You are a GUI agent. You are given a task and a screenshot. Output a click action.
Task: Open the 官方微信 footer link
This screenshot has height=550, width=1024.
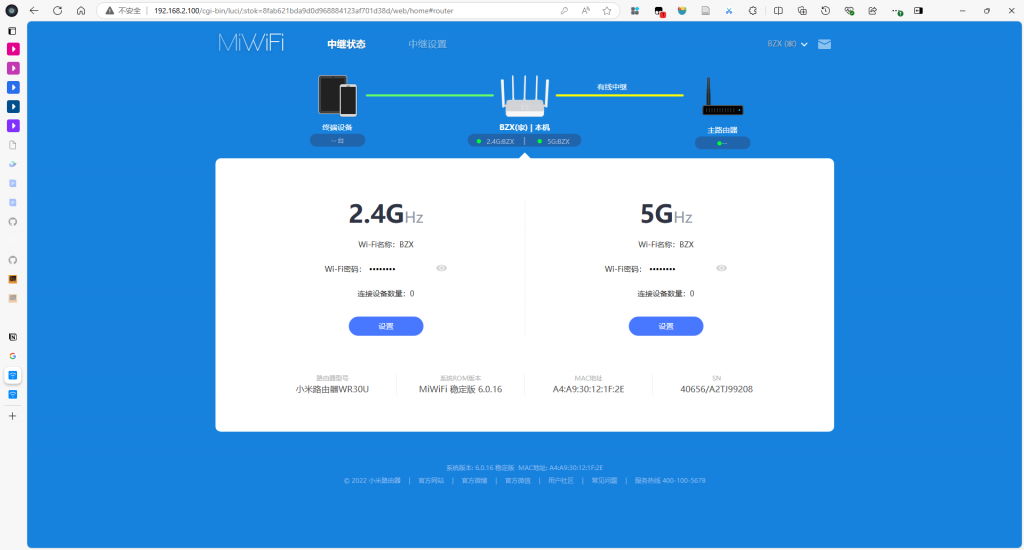point(518,480)
